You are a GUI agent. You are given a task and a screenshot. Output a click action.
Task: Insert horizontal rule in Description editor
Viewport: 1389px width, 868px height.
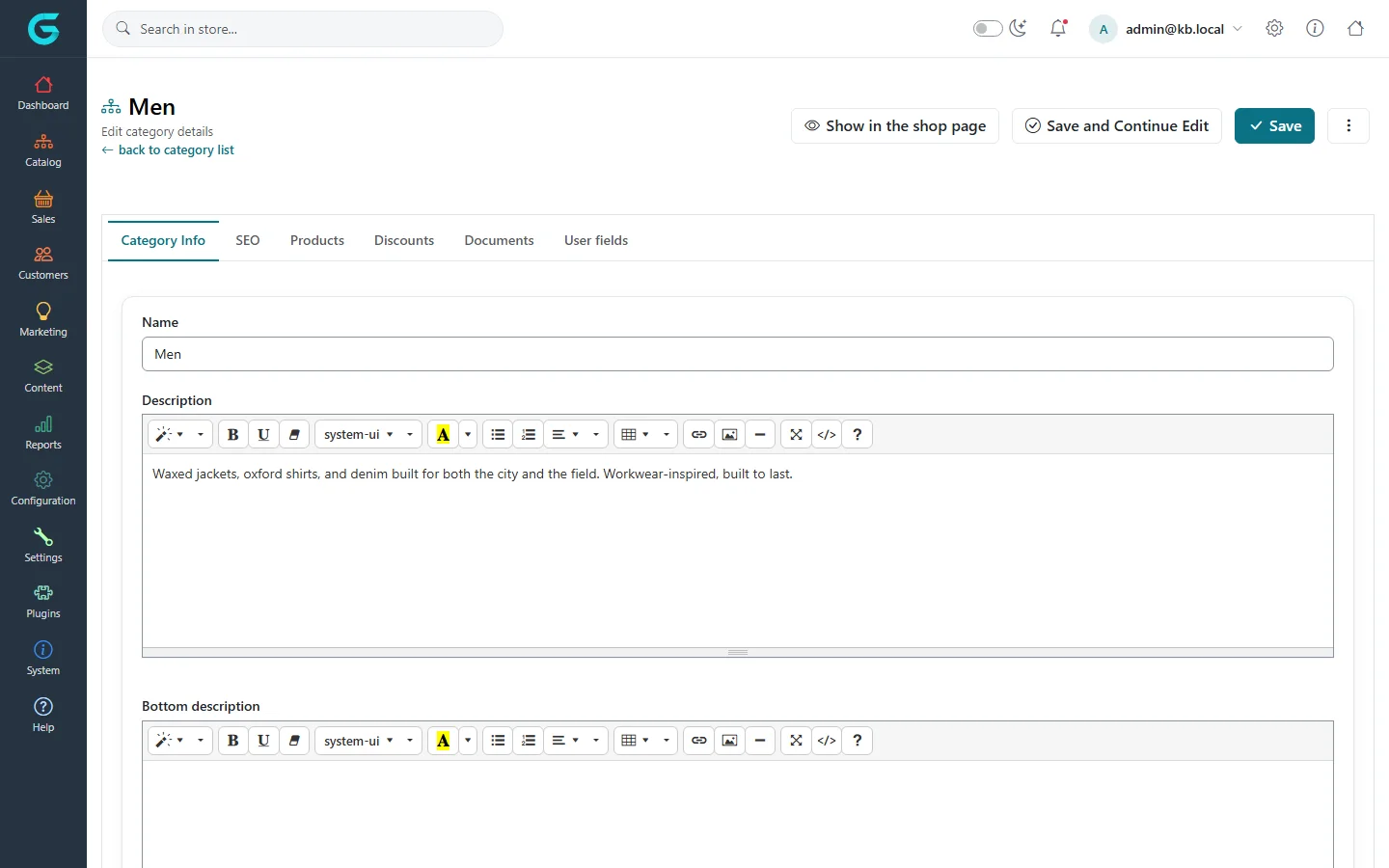(760, 434)
